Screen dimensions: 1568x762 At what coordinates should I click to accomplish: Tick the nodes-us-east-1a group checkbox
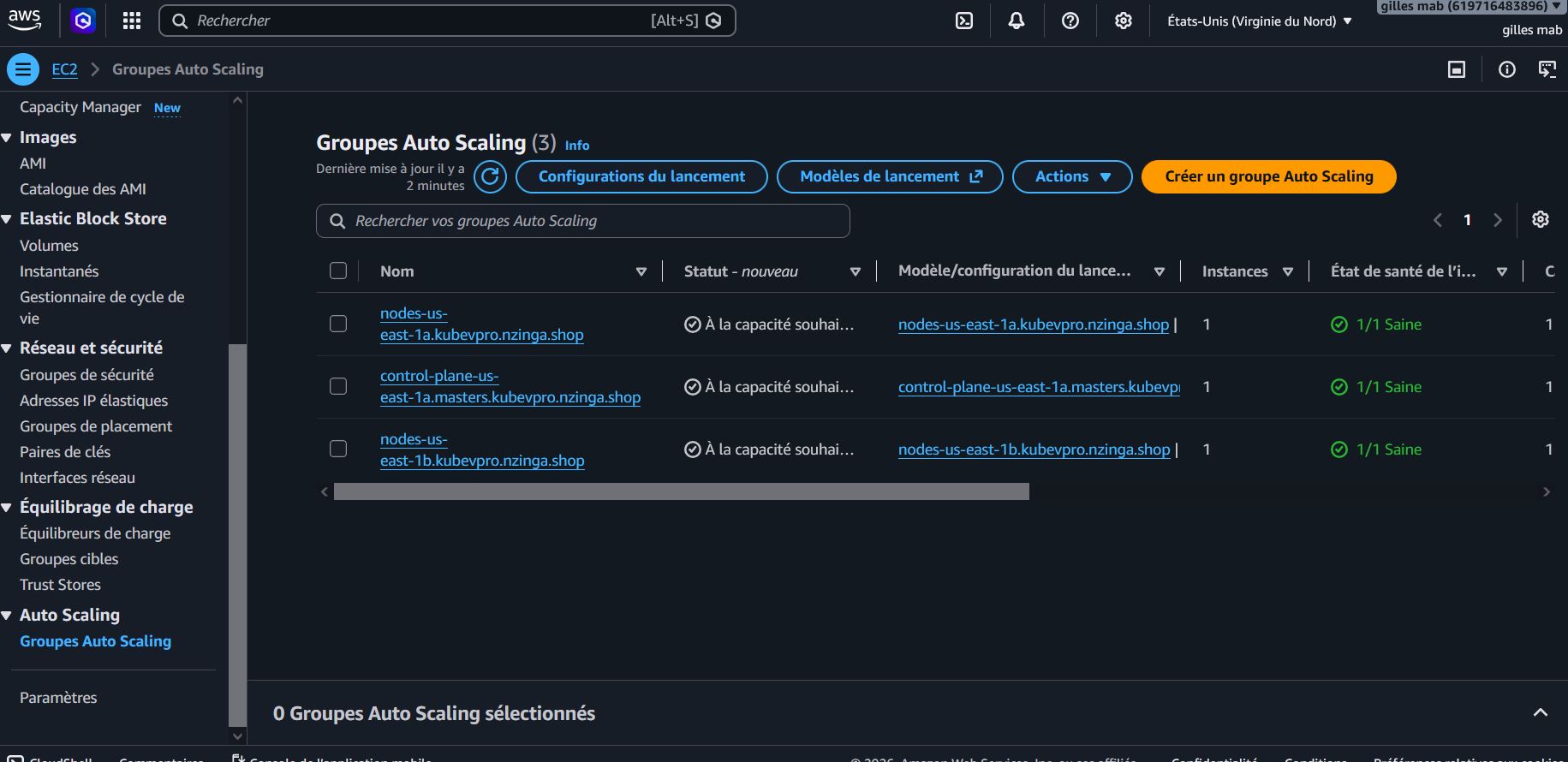338,324
